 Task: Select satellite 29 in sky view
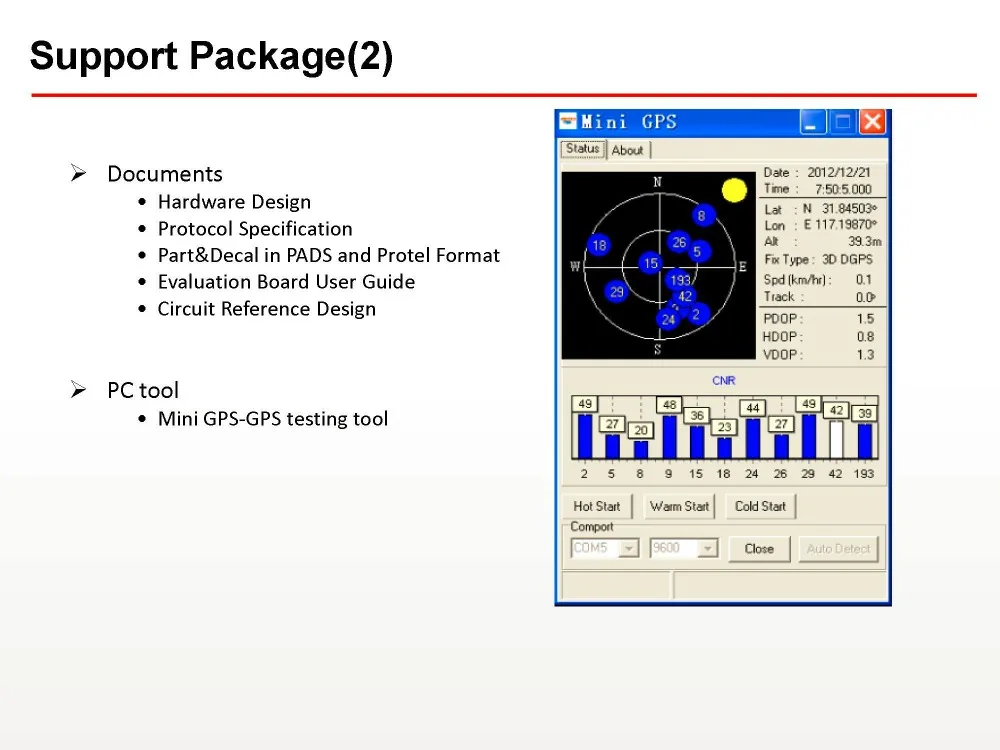(616, 292)
